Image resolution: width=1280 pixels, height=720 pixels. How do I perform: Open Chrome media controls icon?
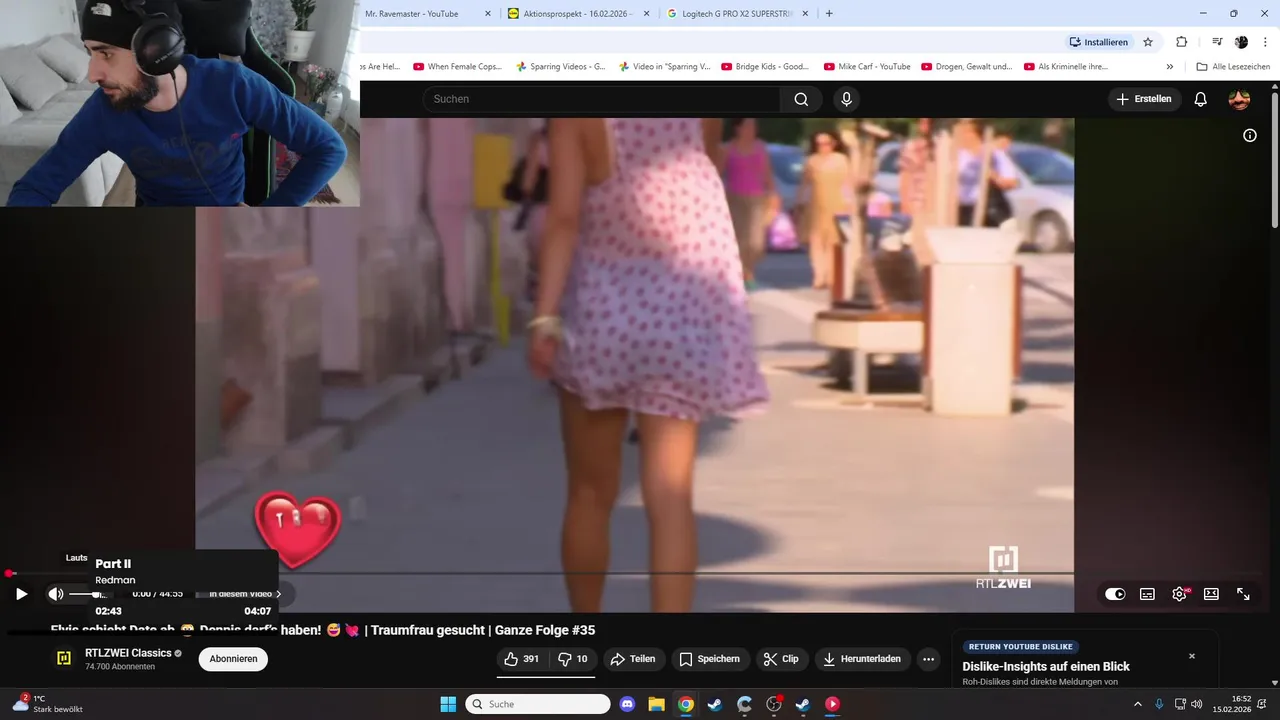pos(1217,42)
